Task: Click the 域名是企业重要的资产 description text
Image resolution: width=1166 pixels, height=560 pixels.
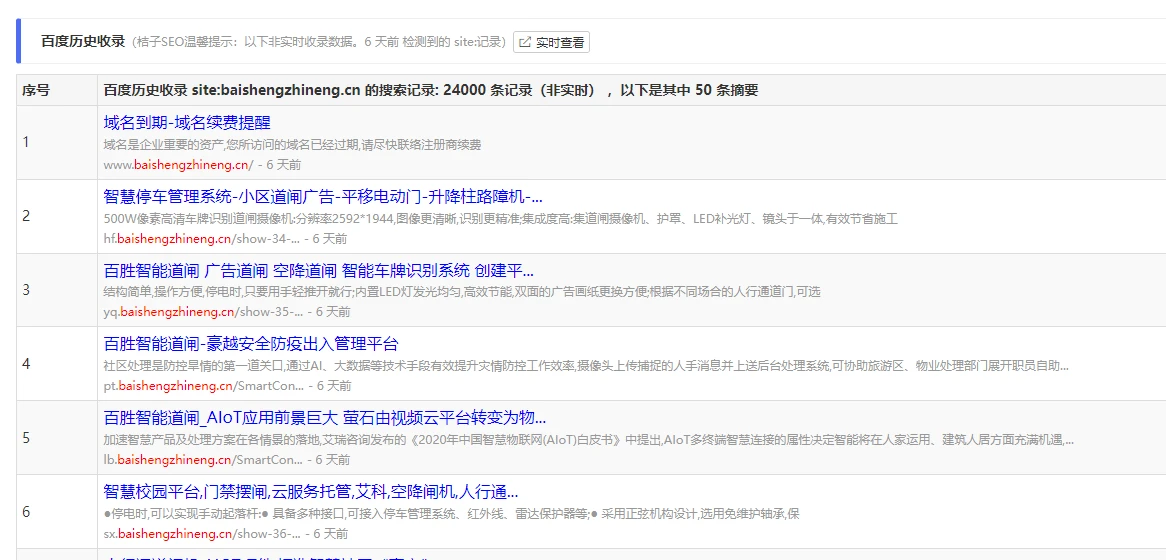Action: (292, 144)
